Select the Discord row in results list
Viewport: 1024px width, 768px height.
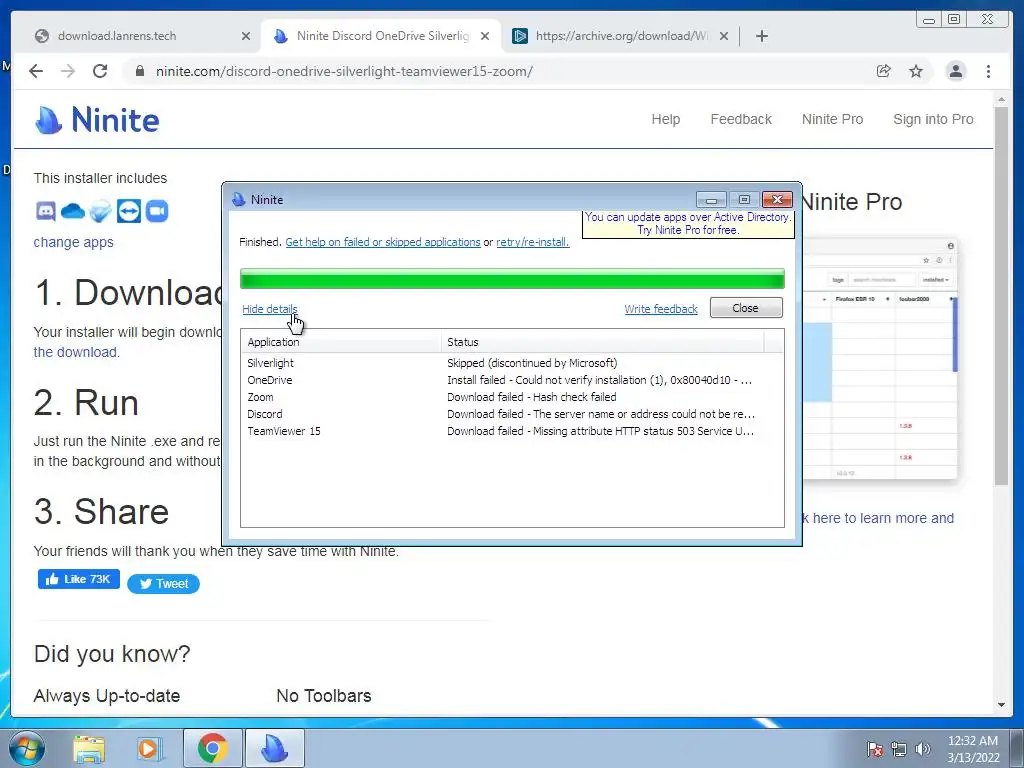pyautogui.click(x=512, y=414)
